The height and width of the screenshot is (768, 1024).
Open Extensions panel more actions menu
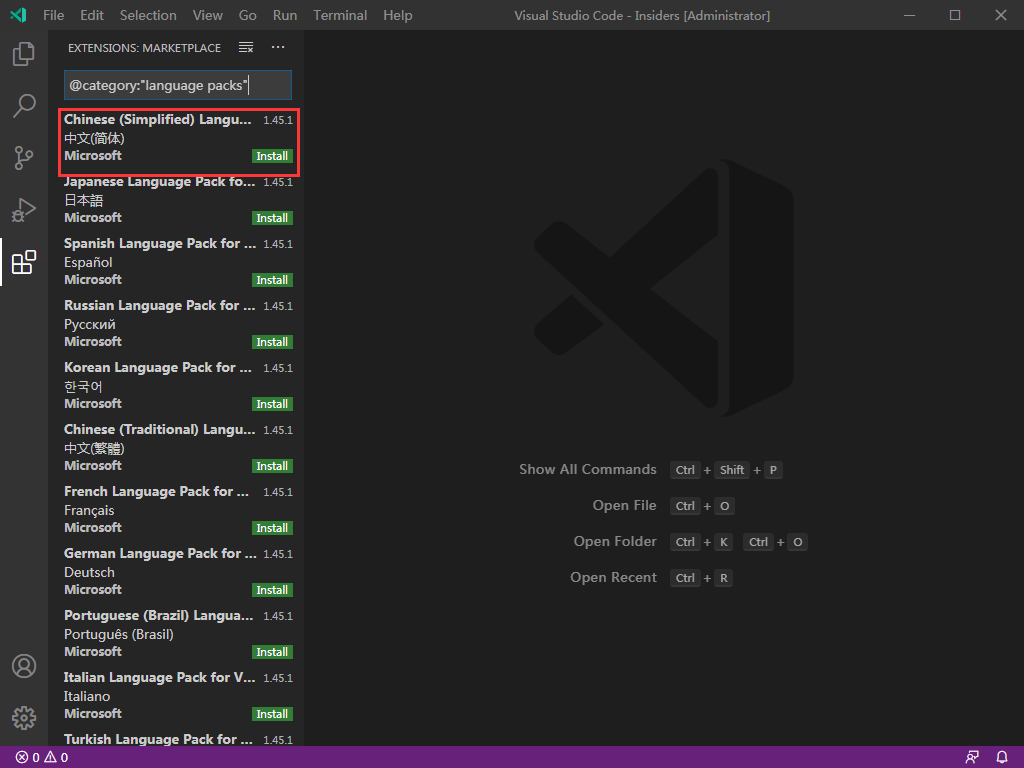[278, 47]
